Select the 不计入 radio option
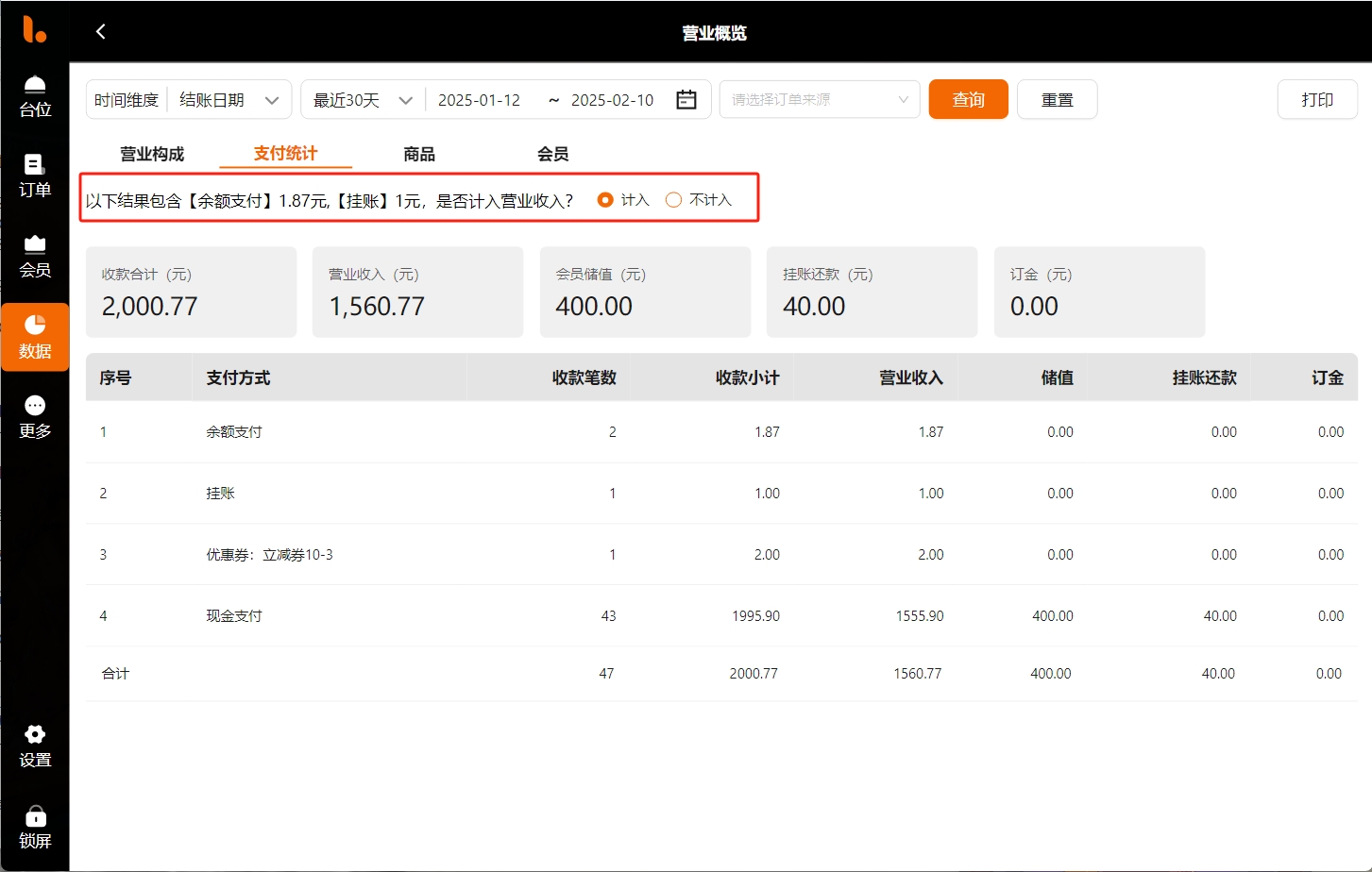Viewport: 1372px width, 872px height. (699, 200)
